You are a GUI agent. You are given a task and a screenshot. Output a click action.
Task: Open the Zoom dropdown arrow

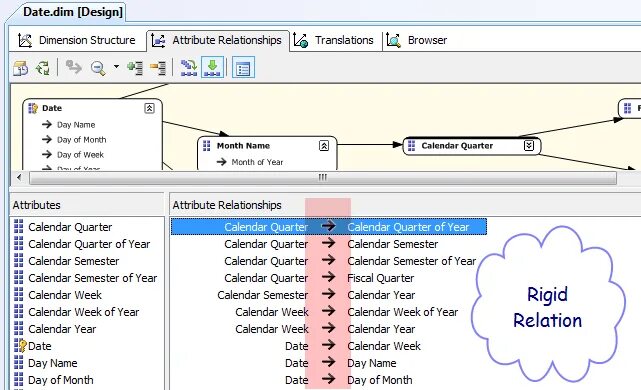(x=116, y=67)
